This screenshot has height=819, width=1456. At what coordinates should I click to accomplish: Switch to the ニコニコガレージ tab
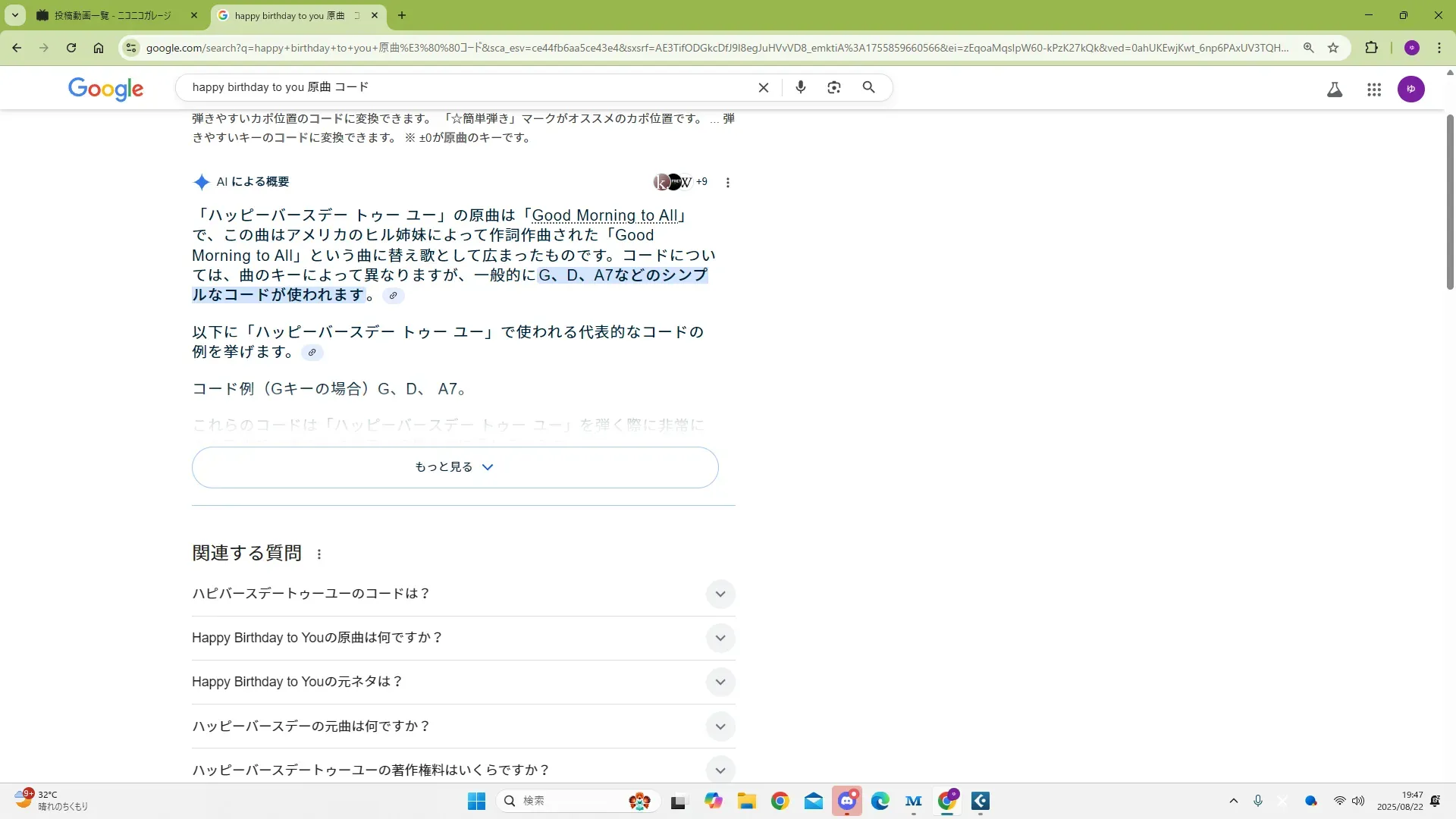pos(114,15)
